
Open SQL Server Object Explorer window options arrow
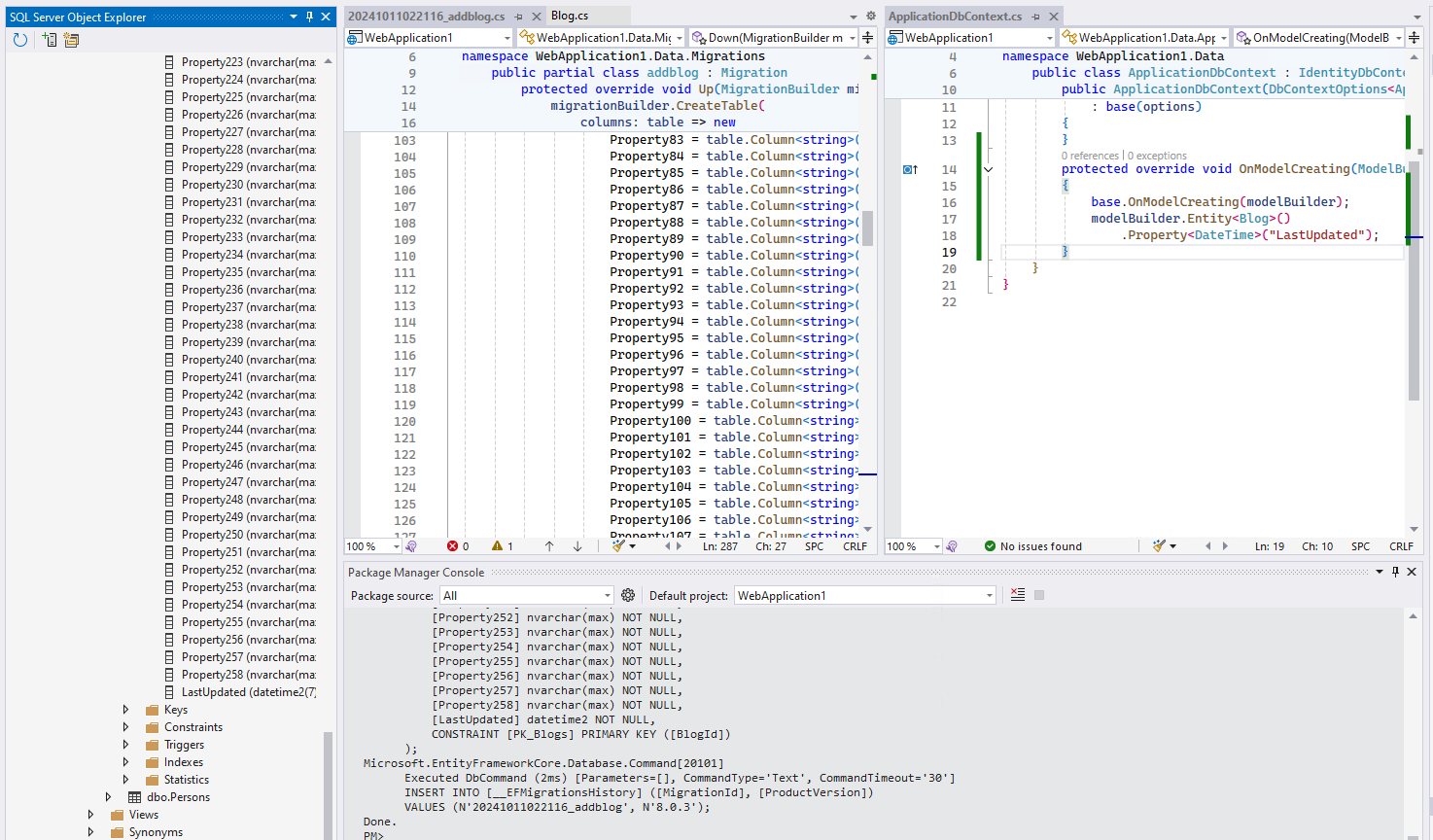pyautogui.click(x=294, y=17)
